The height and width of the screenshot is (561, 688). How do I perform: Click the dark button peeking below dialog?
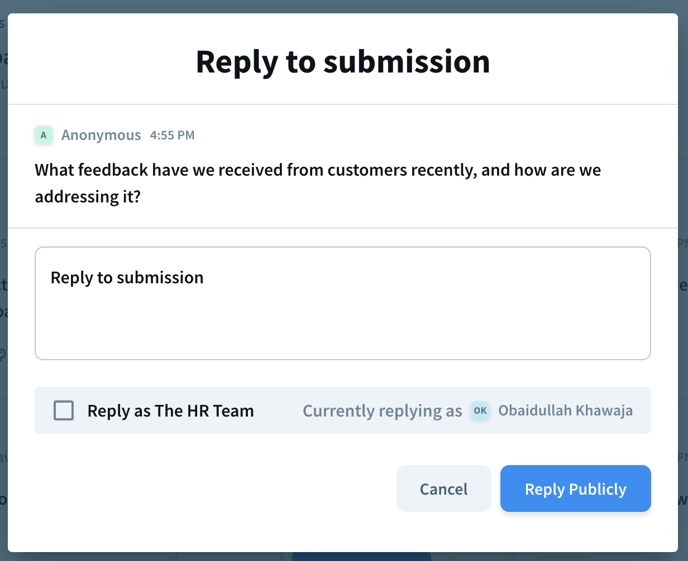pyautogui.click(x=361, y=557)
